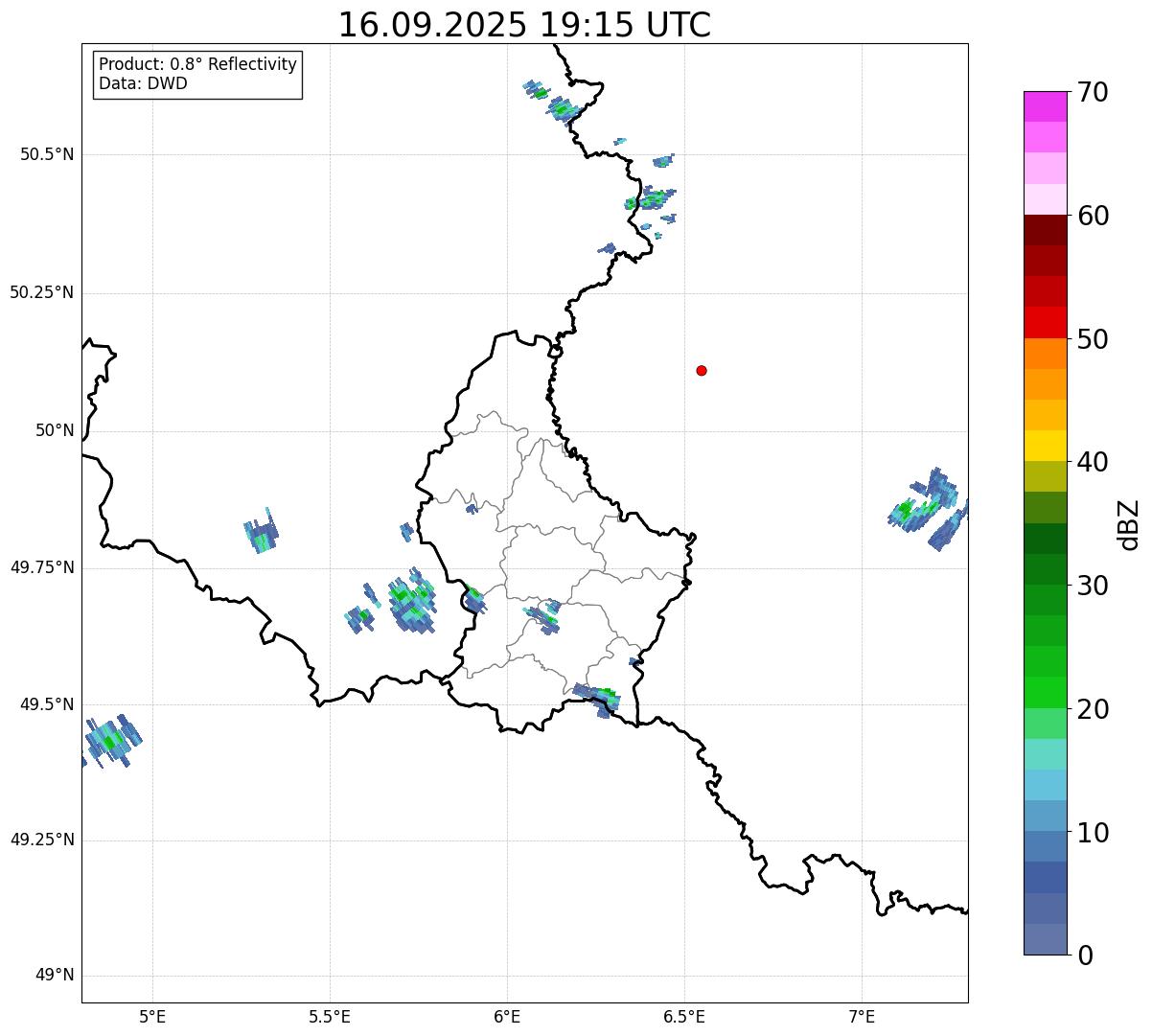Click the yellow 40 dBZ colorbar swatch
The height and width of the screenshot is (1036, 1152).
click(x=1045, y=446)
